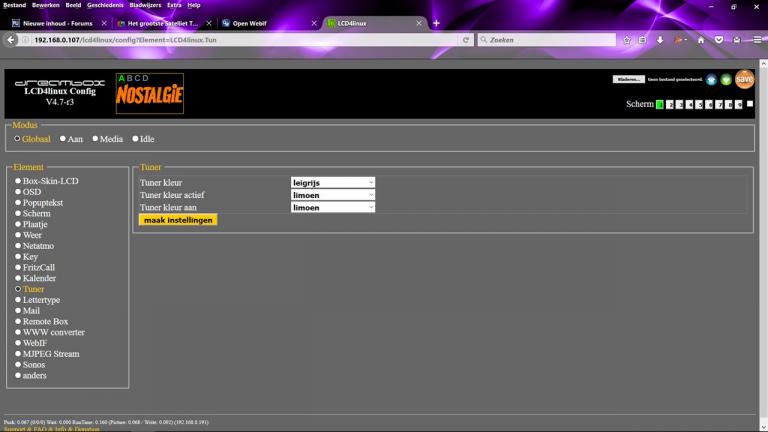Click the blue upload icon
768x432 pixels.
tap(712, 80)
